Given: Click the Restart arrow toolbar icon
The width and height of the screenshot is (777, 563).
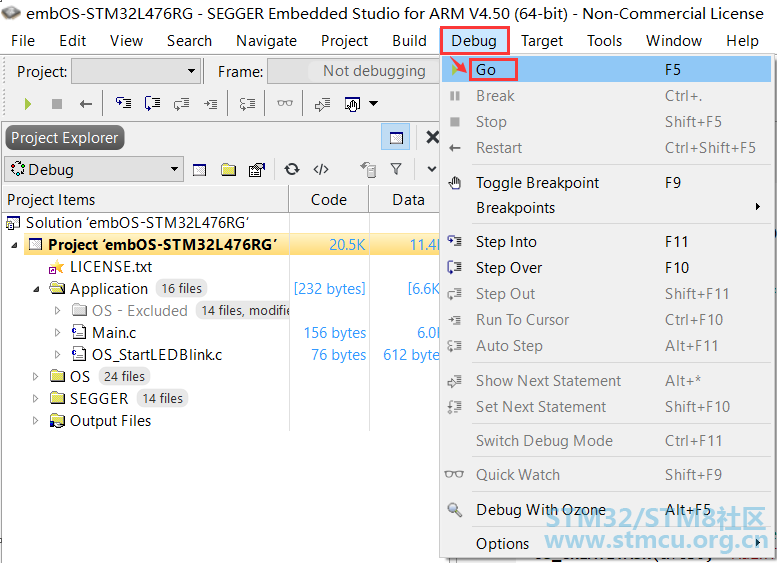Looking at the screenshot, I should (86, 104).
